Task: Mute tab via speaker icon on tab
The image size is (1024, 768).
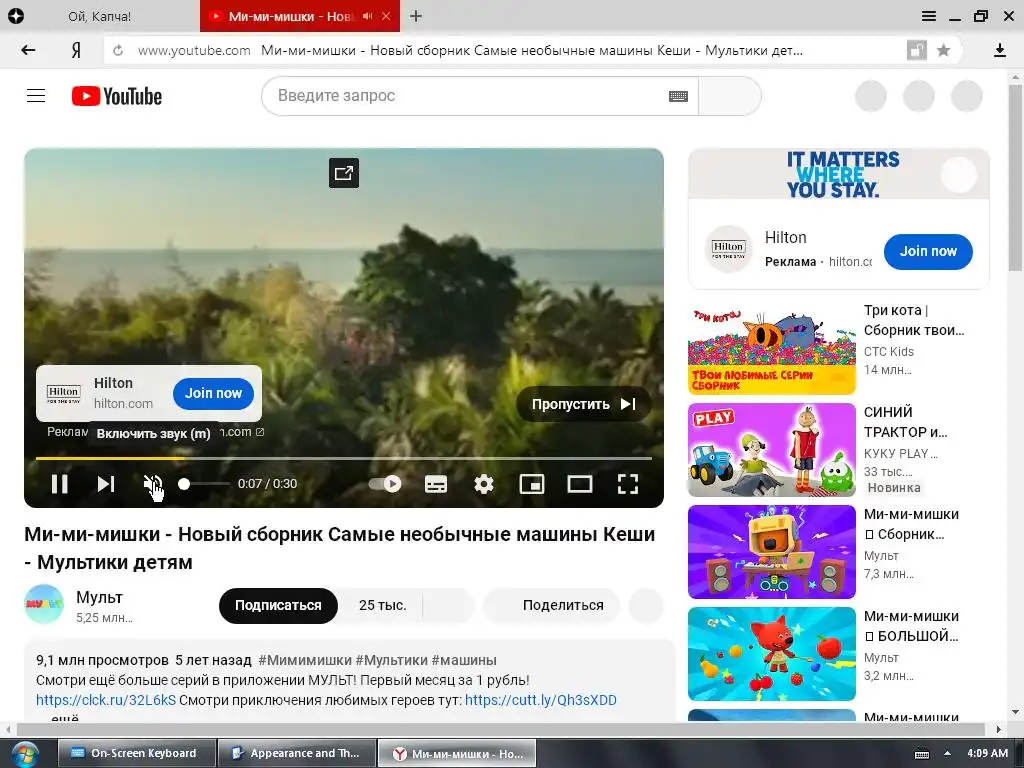Action: (x=368, y=16)
